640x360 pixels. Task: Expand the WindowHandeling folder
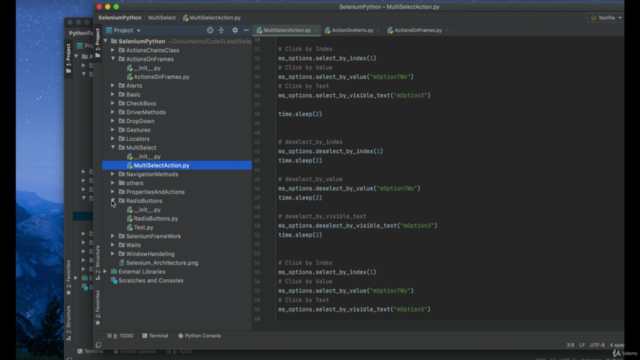click(113, 254)
